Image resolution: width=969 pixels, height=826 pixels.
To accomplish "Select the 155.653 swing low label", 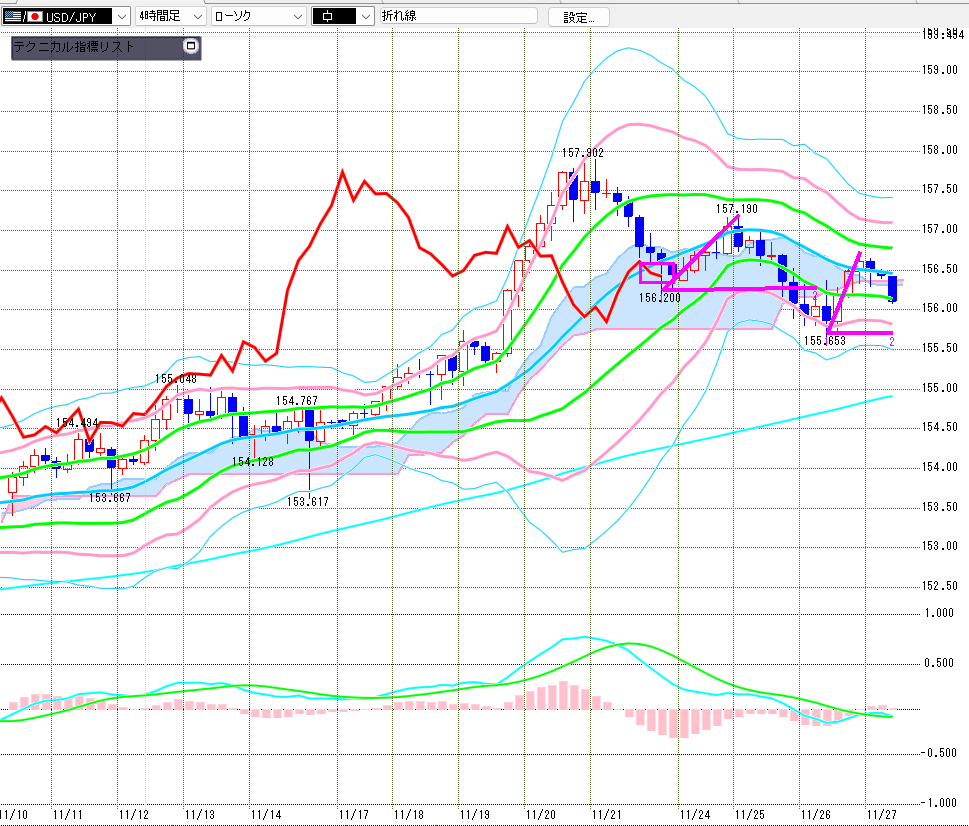I will pyautogui.click(x=823, y=341).
